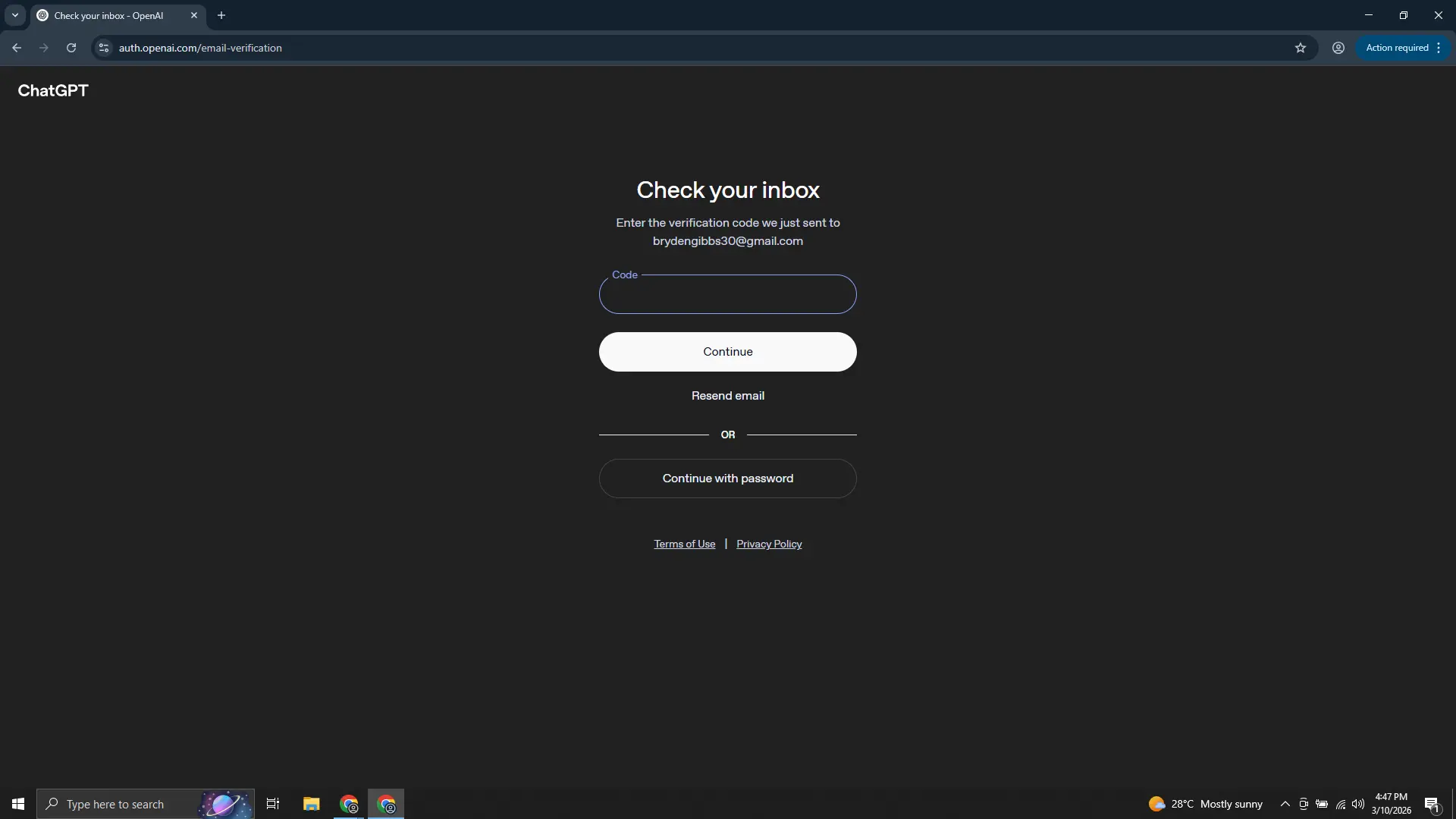1456x819 pixels.
Task: Show hidden system tray icons
Action: pyautogui.click(x=1285, y=804)
